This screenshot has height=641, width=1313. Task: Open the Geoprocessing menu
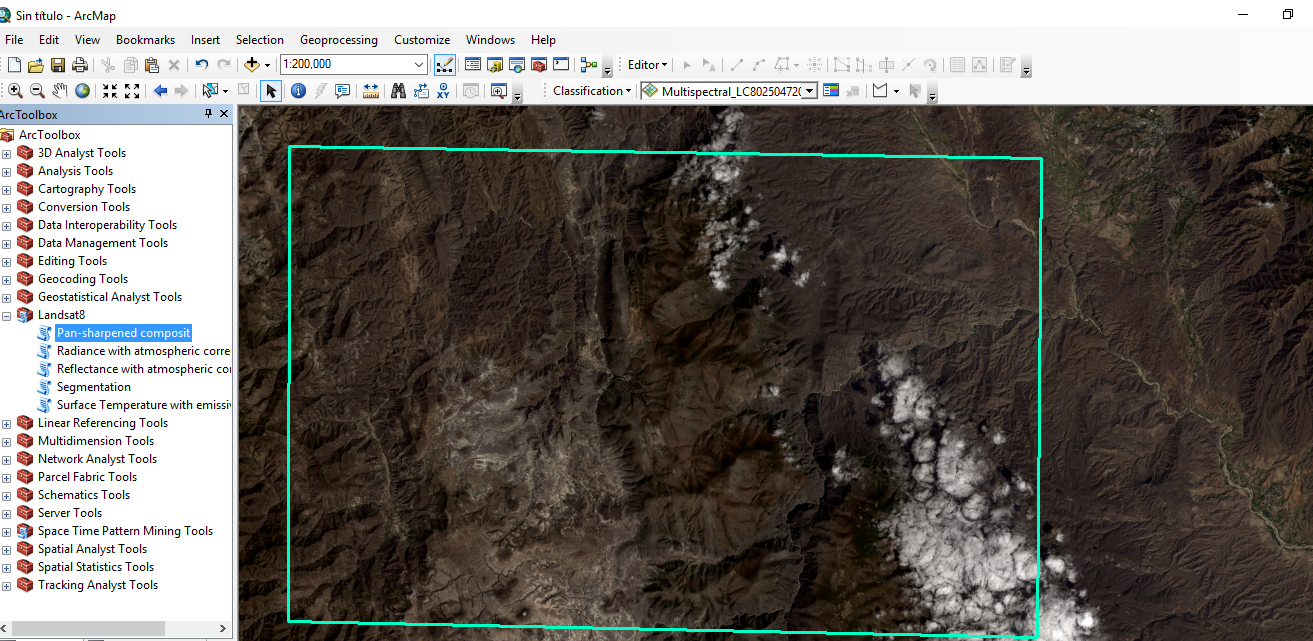point(339,40)
